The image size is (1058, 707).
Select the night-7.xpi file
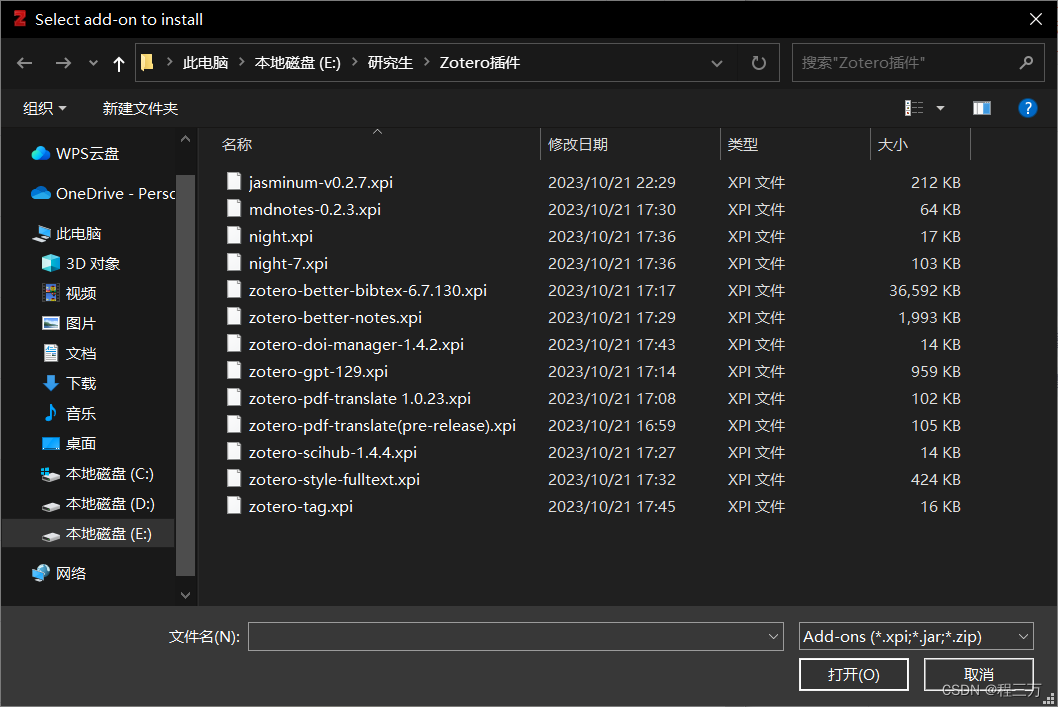[288, 263]
